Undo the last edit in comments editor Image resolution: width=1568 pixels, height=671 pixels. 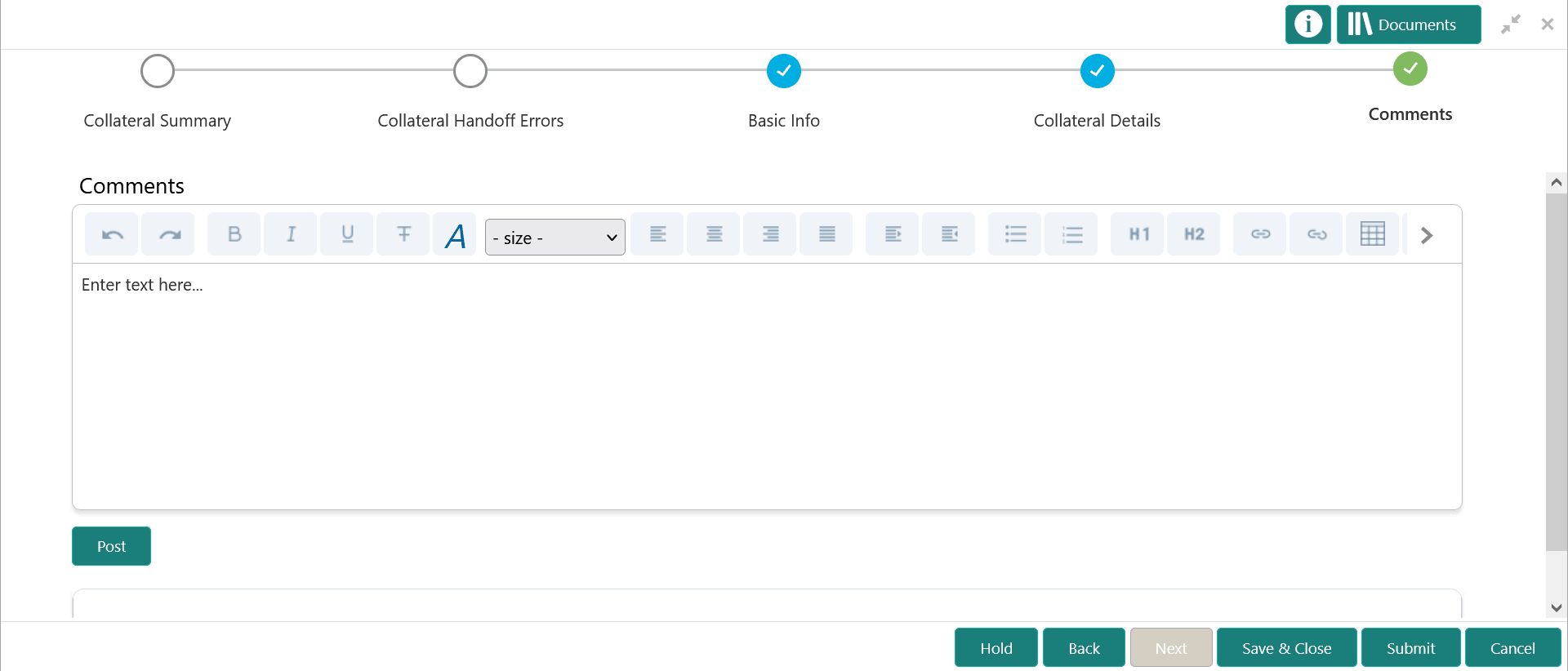(x=112, y=234)
